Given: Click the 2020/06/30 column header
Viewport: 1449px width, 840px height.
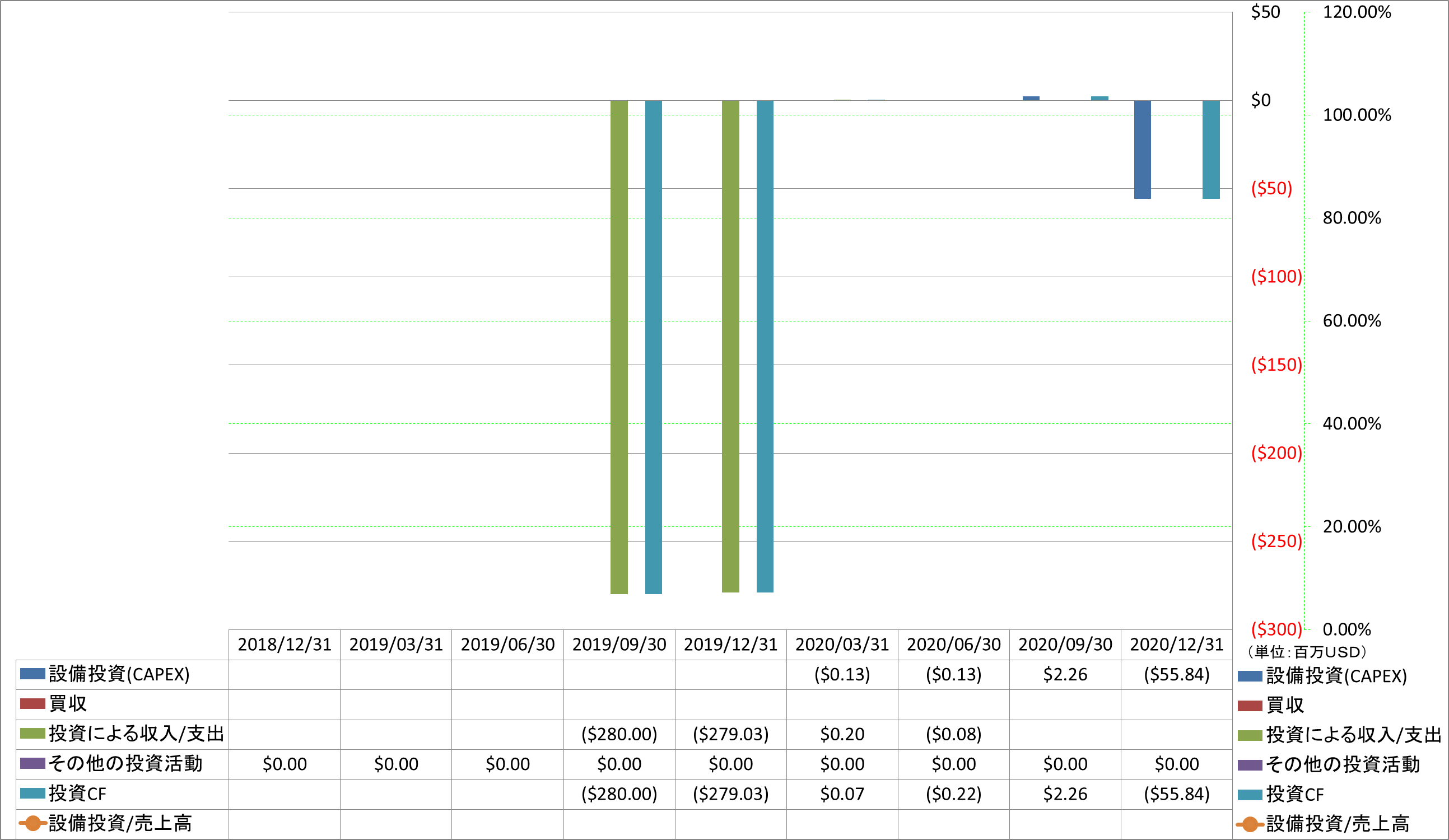Looking at the screenshot, I should click(x=954, y=645).
